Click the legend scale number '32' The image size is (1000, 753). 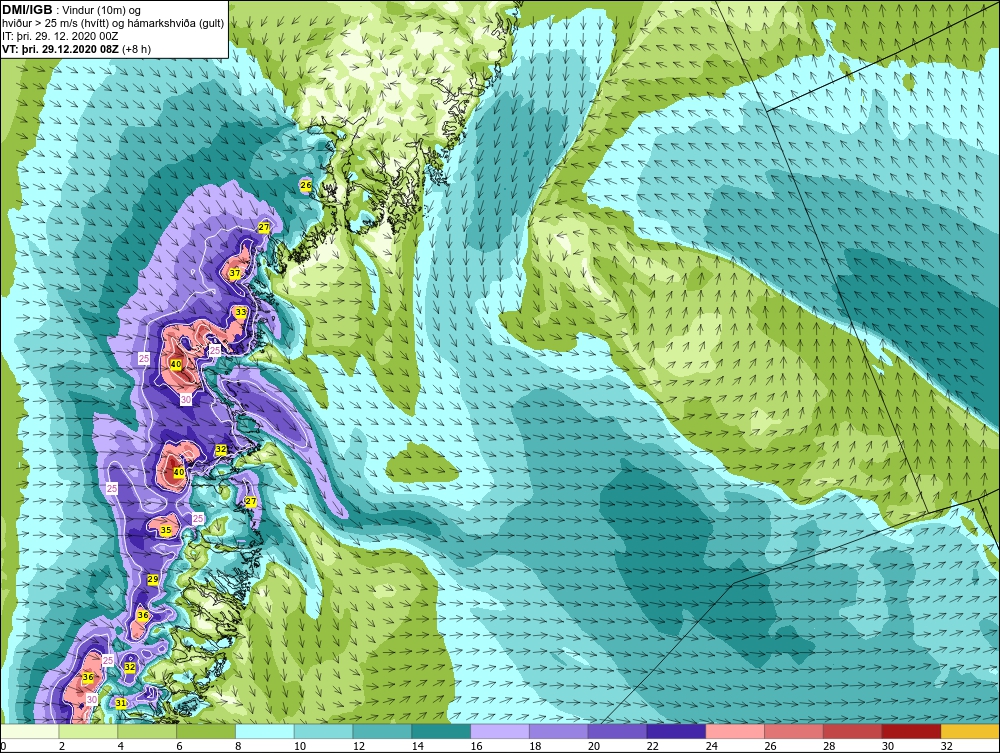click(946, 746)
